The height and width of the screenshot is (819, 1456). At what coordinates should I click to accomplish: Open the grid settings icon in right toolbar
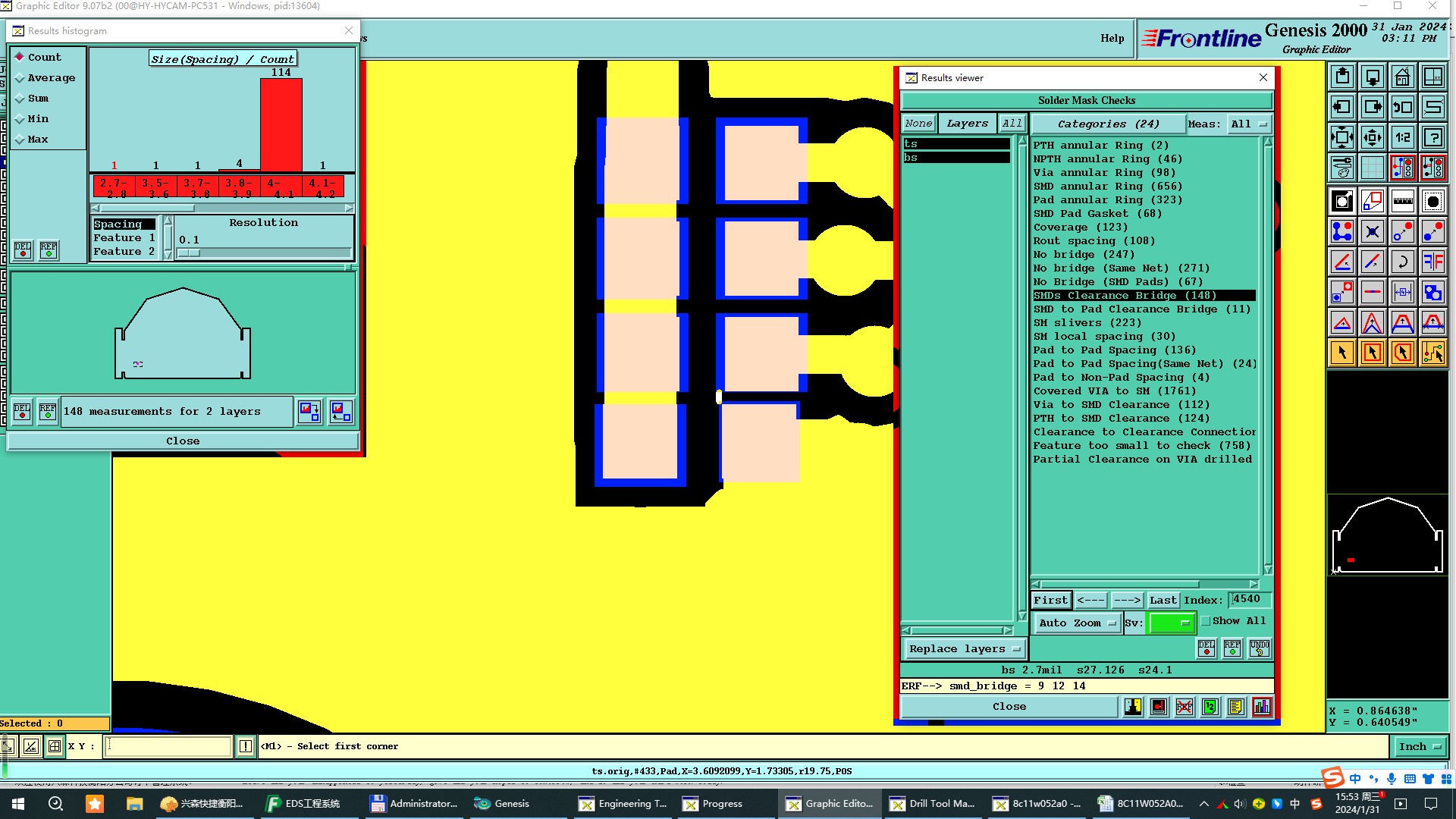coord(1372,168)
